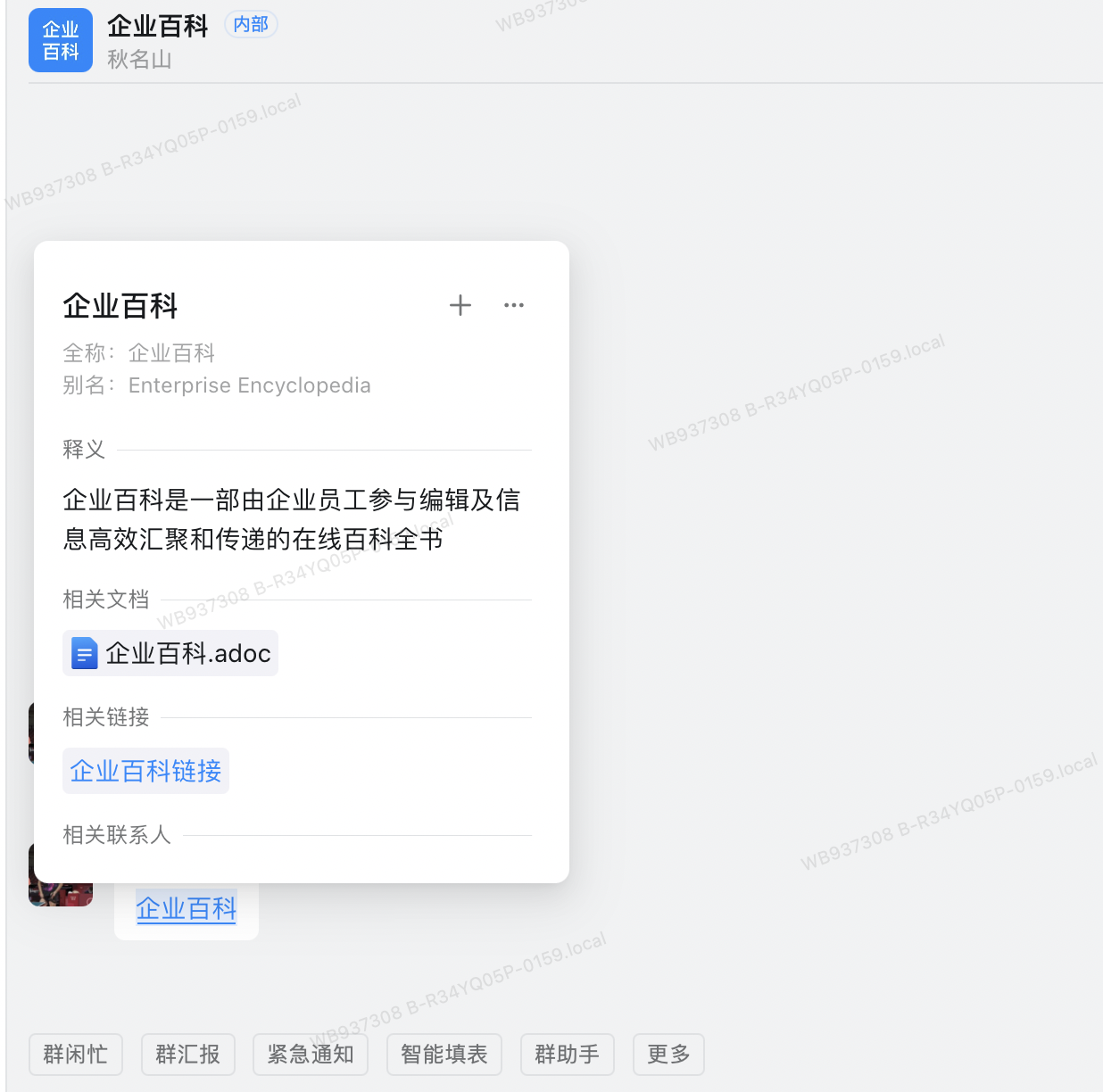Click the 内部 internal badge near the title

click(251, 24)
